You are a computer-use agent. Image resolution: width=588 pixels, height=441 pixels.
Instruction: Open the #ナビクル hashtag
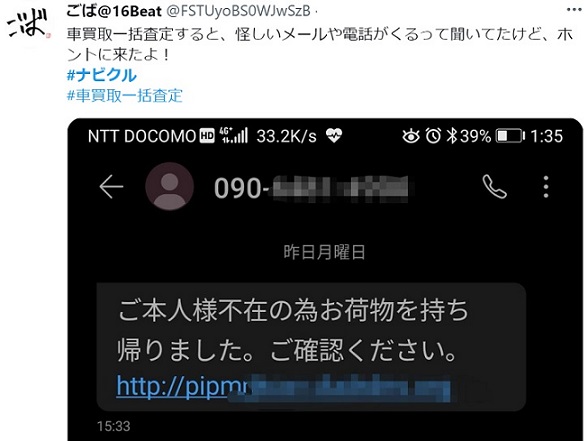pos(102,75)
